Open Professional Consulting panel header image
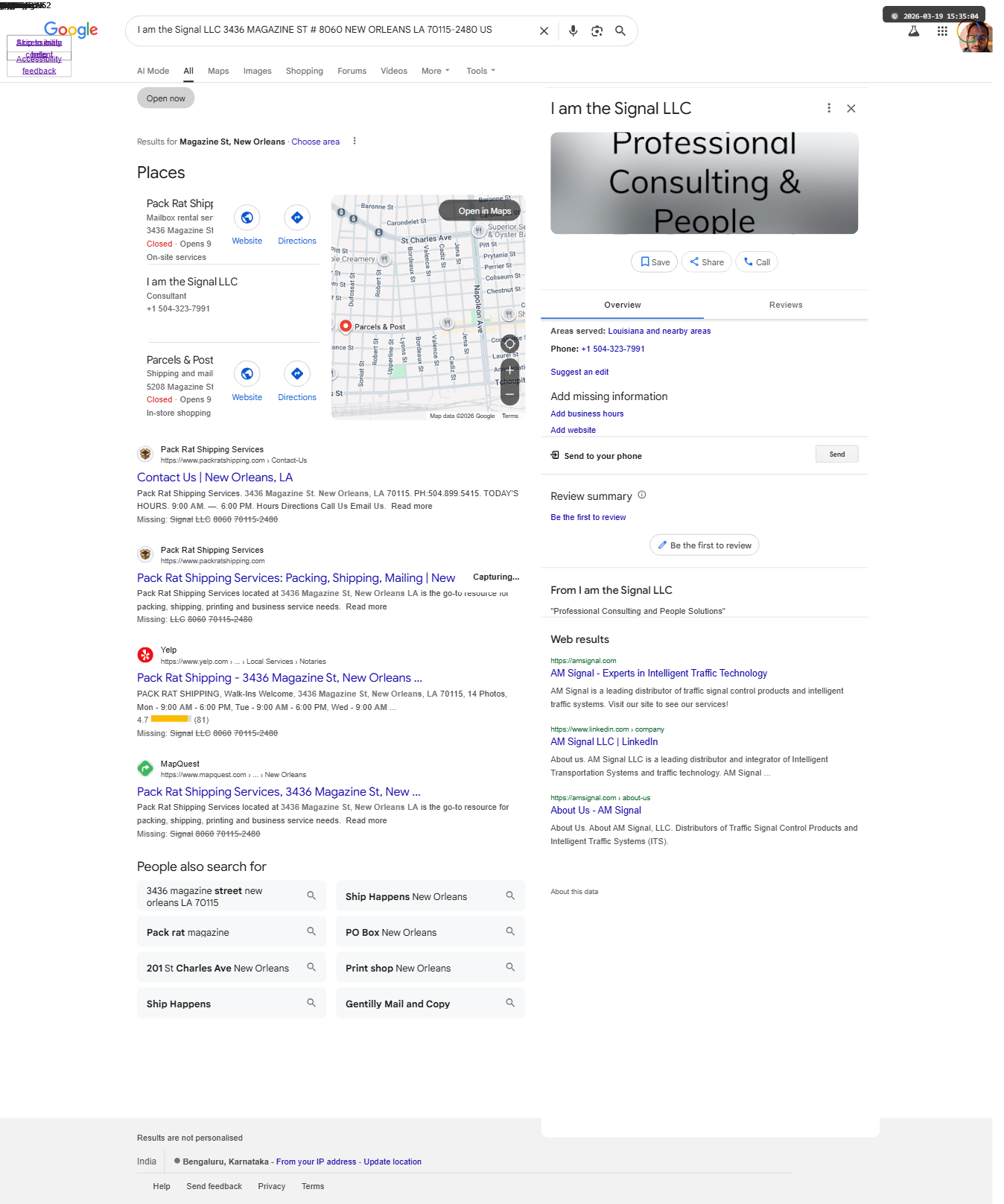The height and width of the screenshot is (1204, 1004). tap(704, 183)
